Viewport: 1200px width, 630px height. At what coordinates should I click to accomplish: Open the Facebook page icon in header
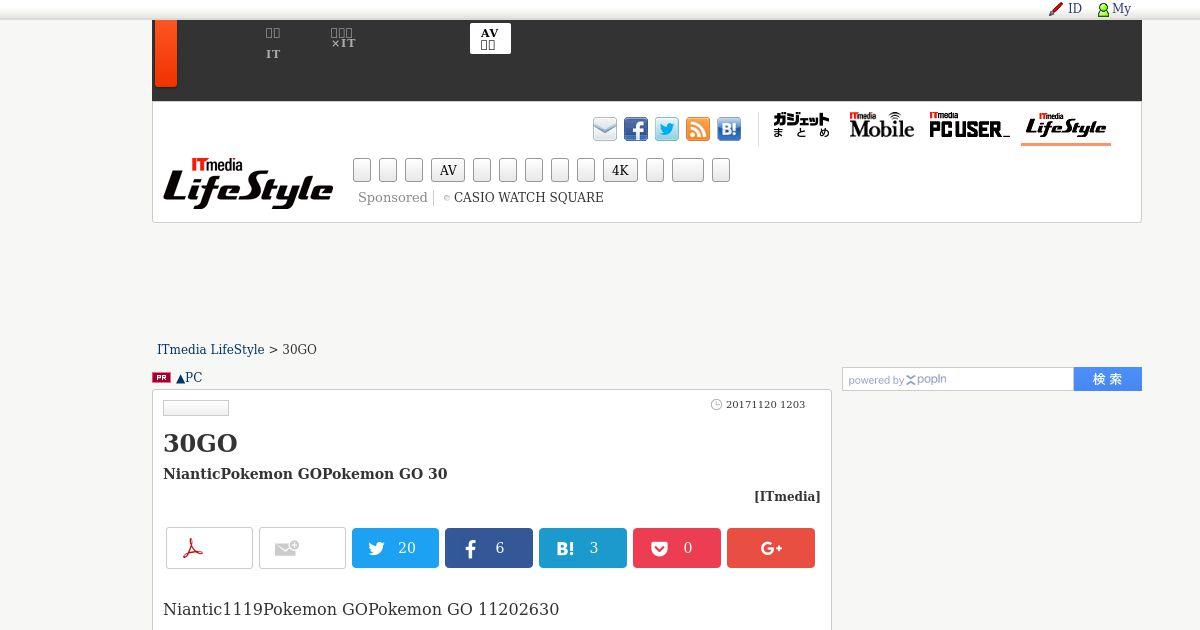coord(636,129)
